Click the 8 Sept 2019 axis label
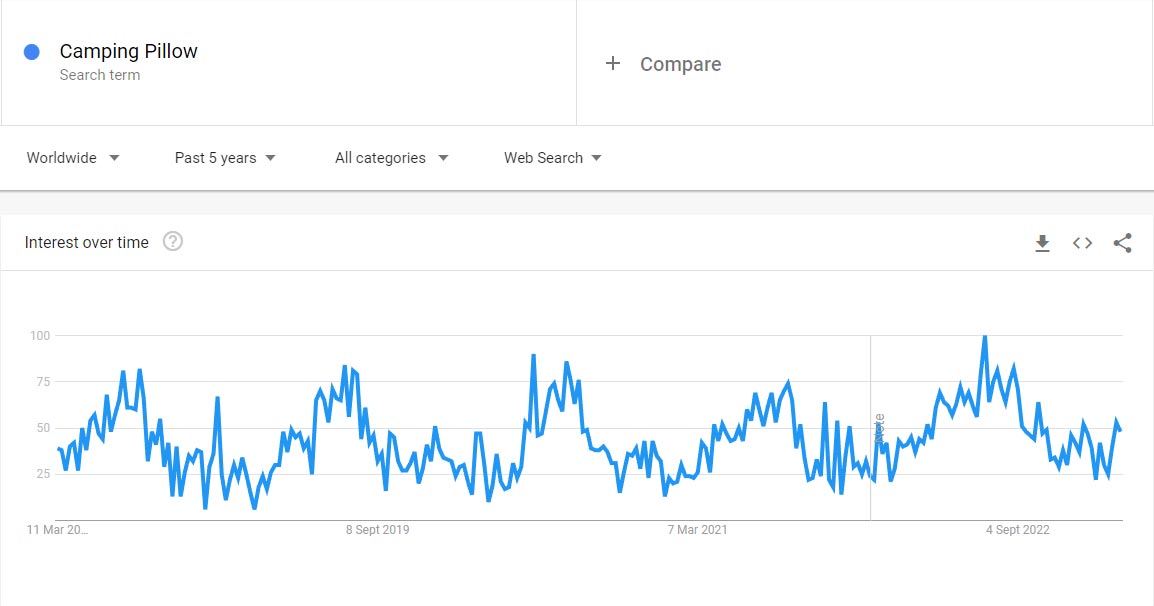The height and width of the screenshot is (606, 1154). pyautogui.click(x=378, y=530)
